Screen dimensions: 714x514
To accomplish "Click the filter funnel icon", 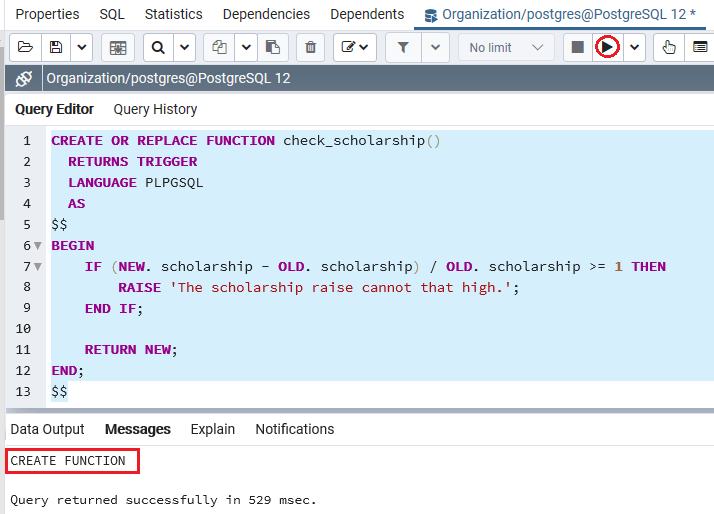I will coord(403,47).
